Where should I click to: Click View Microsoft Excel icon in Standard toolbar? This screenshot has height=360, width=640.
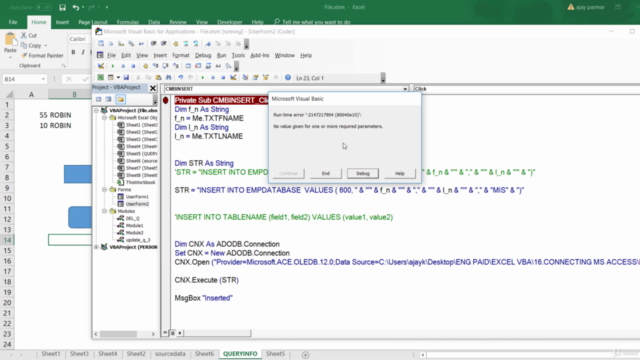pos(101,78)
